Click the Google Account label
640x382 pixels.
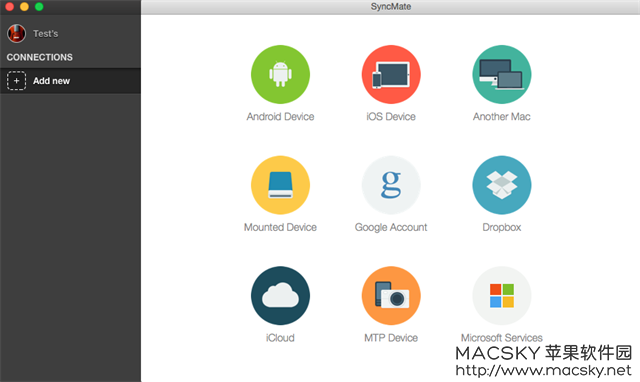tap(391, 227)
